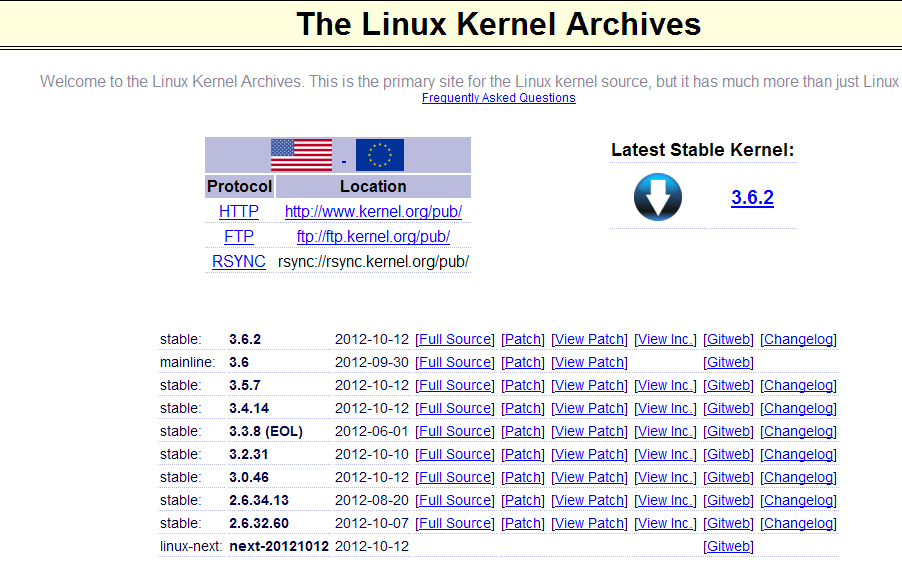Open View Patch for stable 3.6.2
Image resolution: width=902 pixels, height=574 pixels.
click(x=590, y=339)
